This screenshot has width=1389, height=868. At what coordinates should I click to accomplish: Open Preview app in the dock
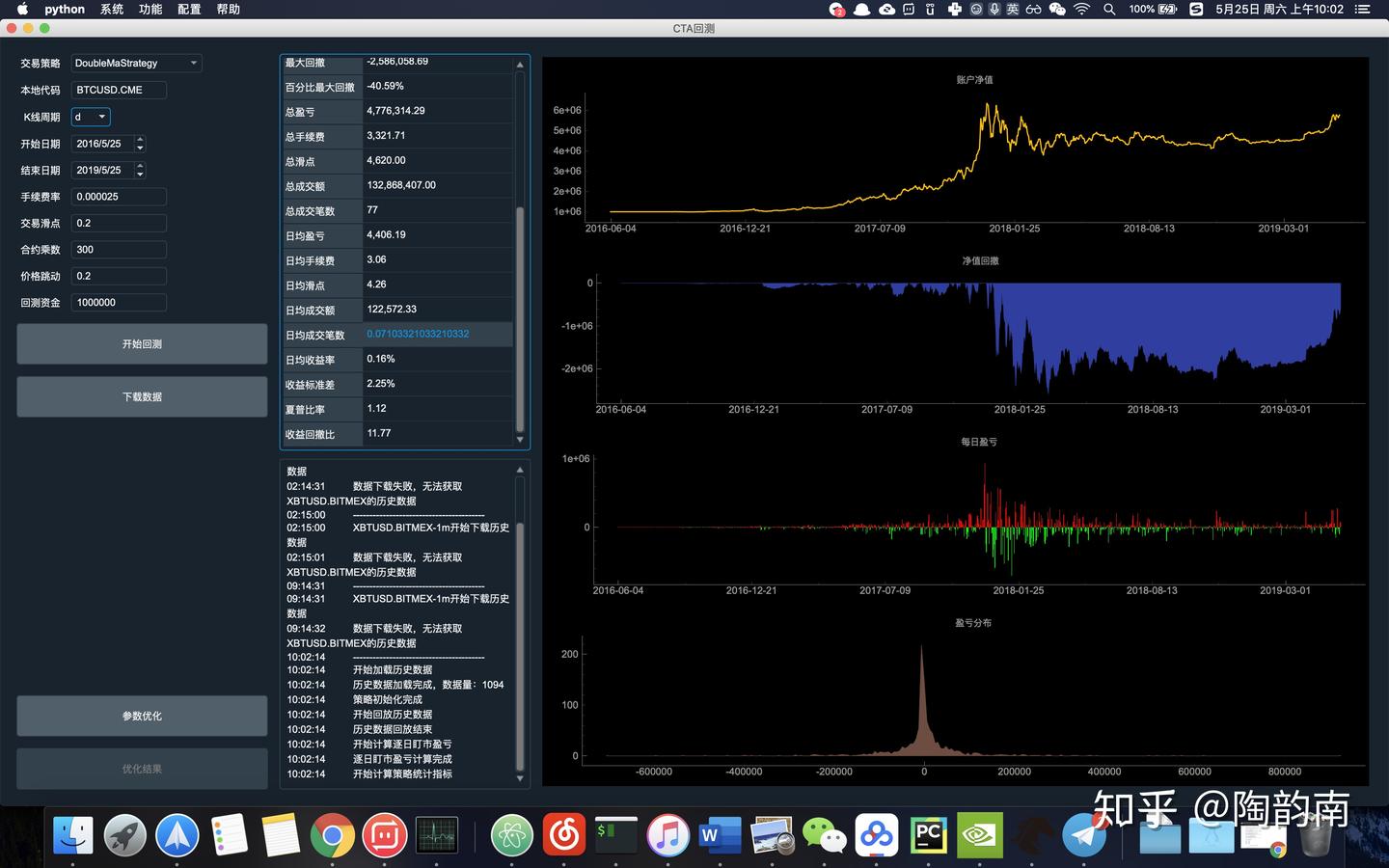pos(773,835)
